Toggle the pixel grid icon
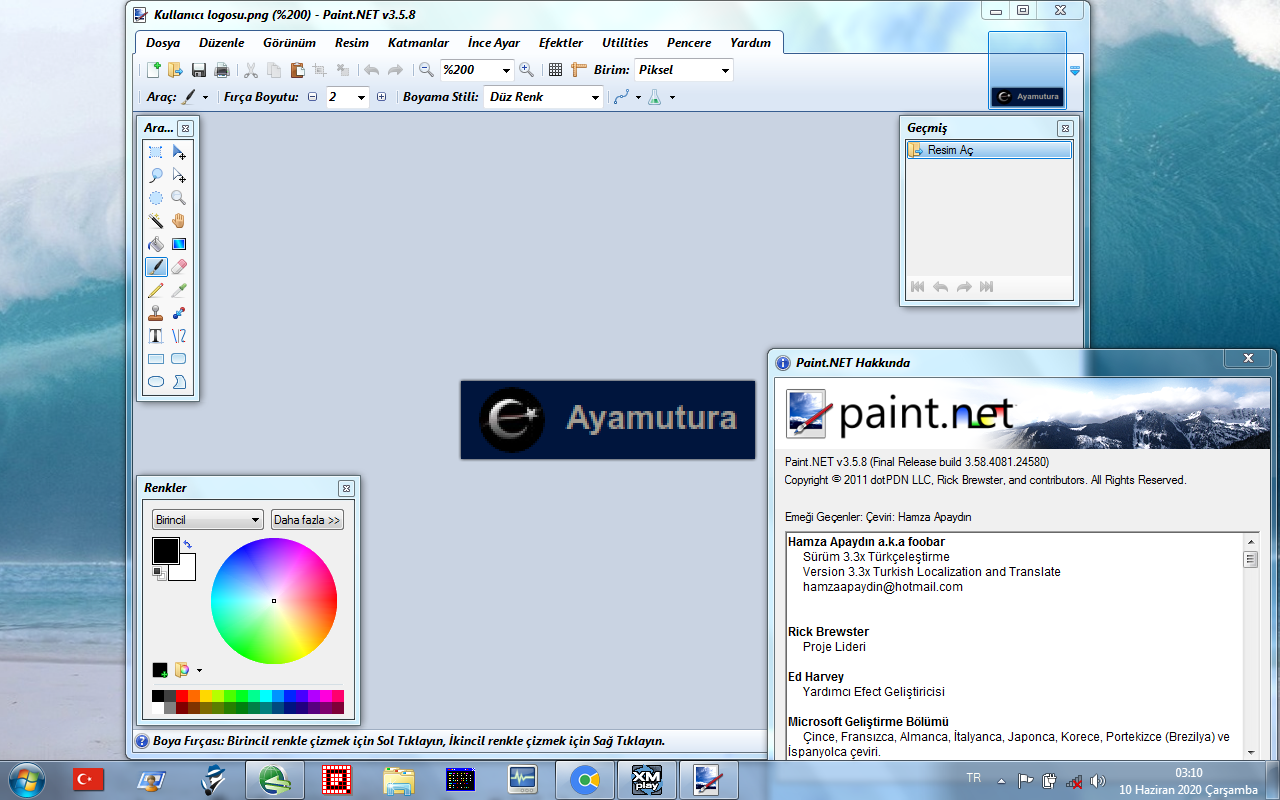1280x800 pixels. click(x=556, y=70)
